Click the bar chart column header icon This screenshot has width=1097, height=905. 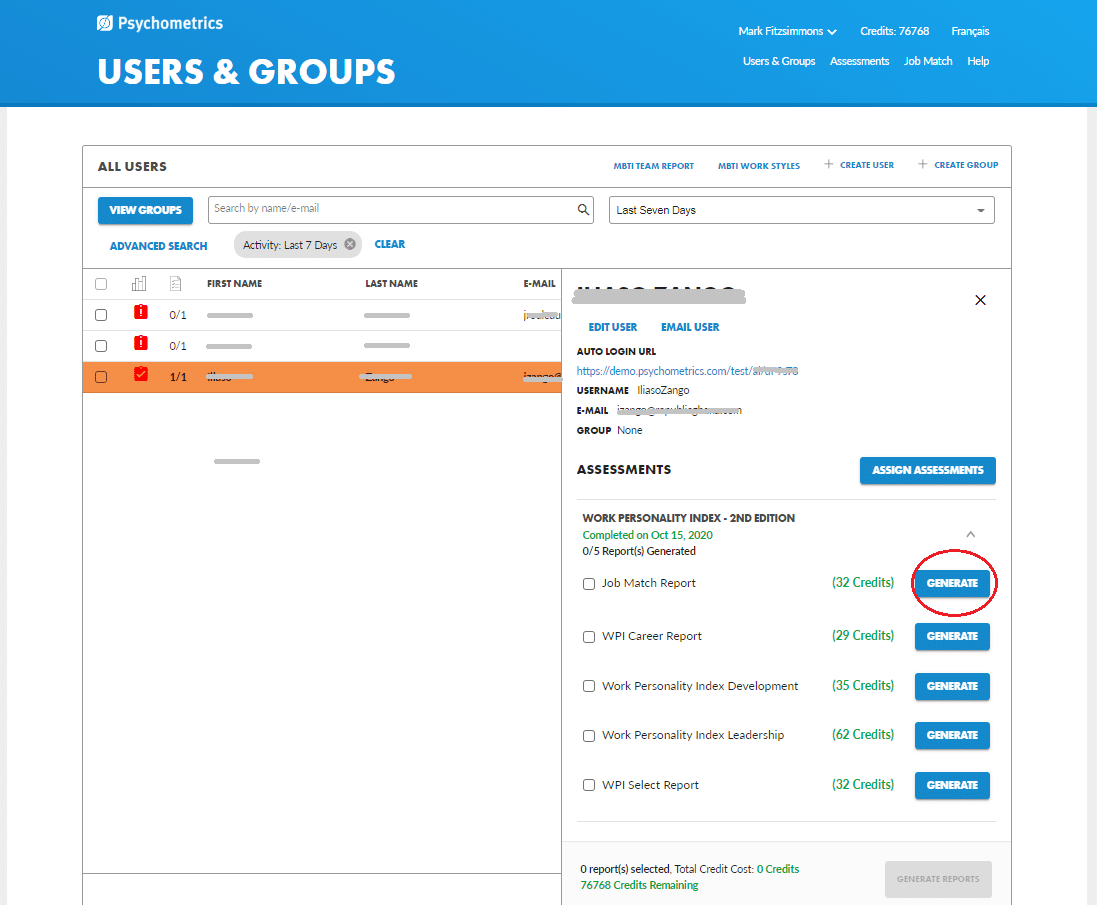(139, 284)
